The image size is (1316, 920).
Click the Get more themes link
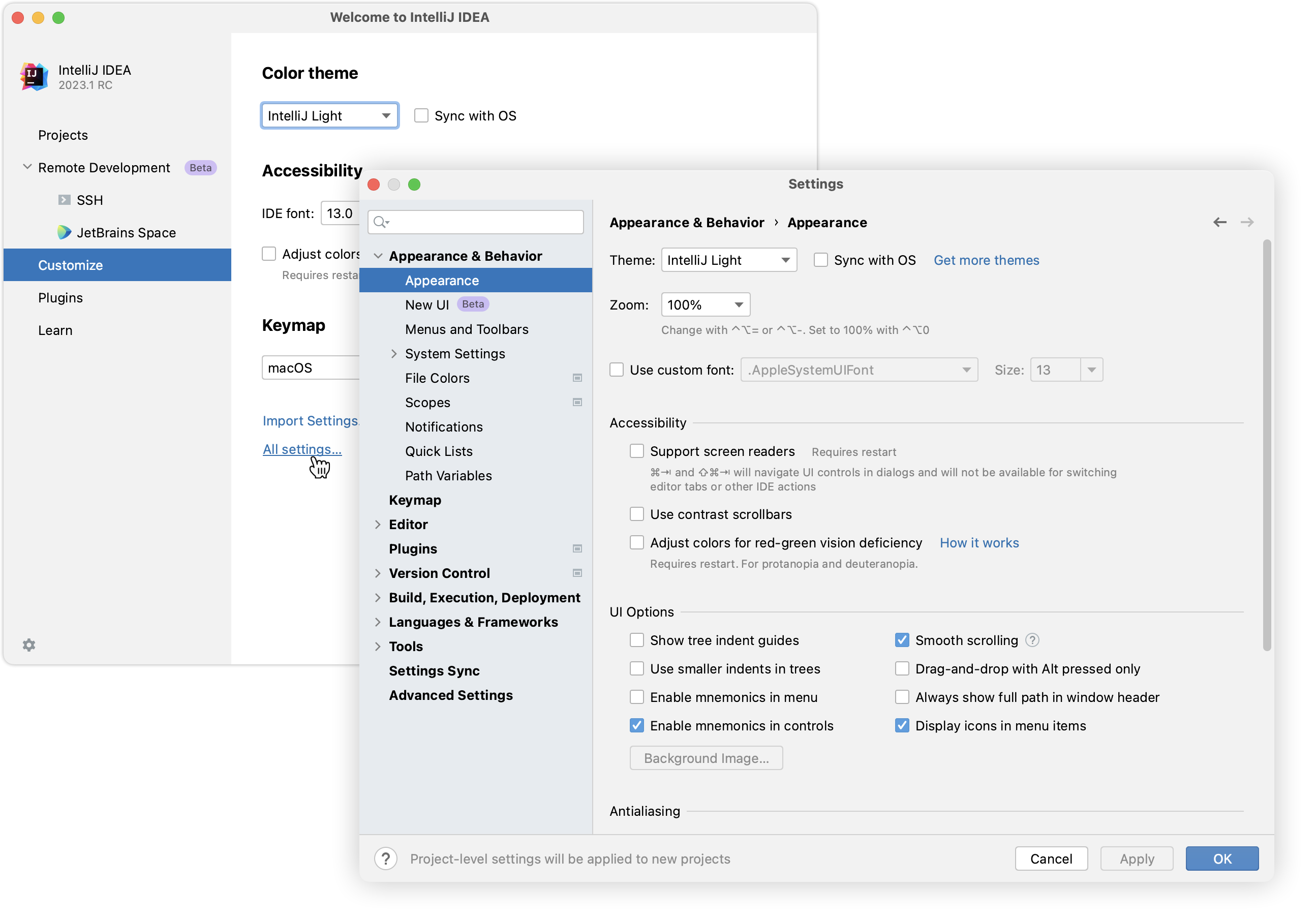coord(986,260)
